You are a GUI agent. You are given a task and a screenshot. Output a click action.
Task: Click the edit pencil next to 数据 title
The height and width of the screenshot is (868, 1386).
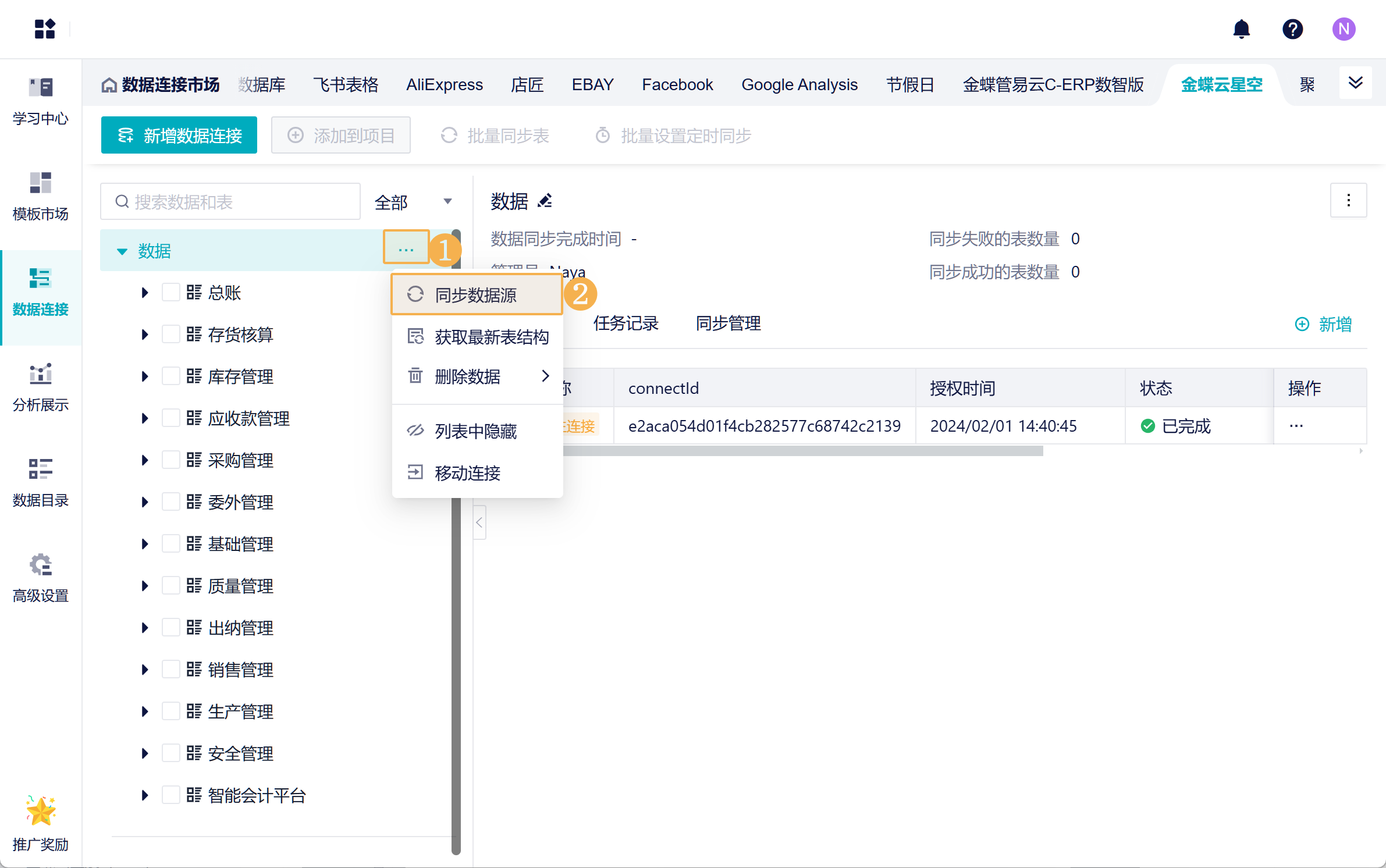[545, 201]
